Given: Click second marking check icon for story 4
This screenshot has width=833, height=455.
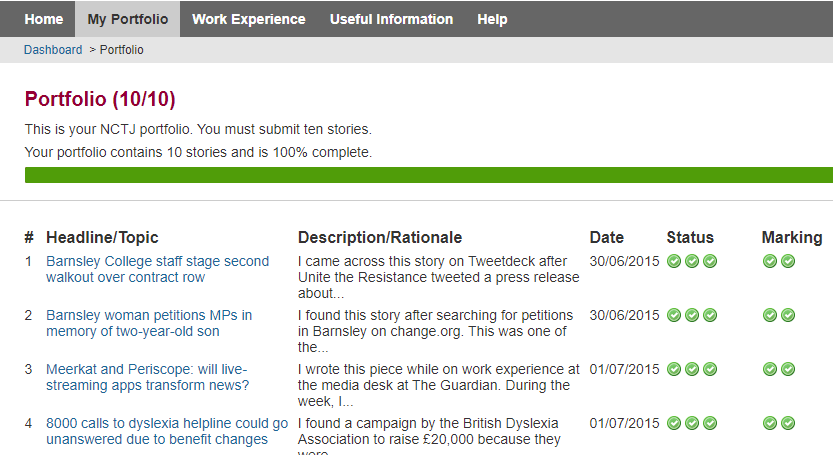Looking at the screenshot, I should click(788, 424).
